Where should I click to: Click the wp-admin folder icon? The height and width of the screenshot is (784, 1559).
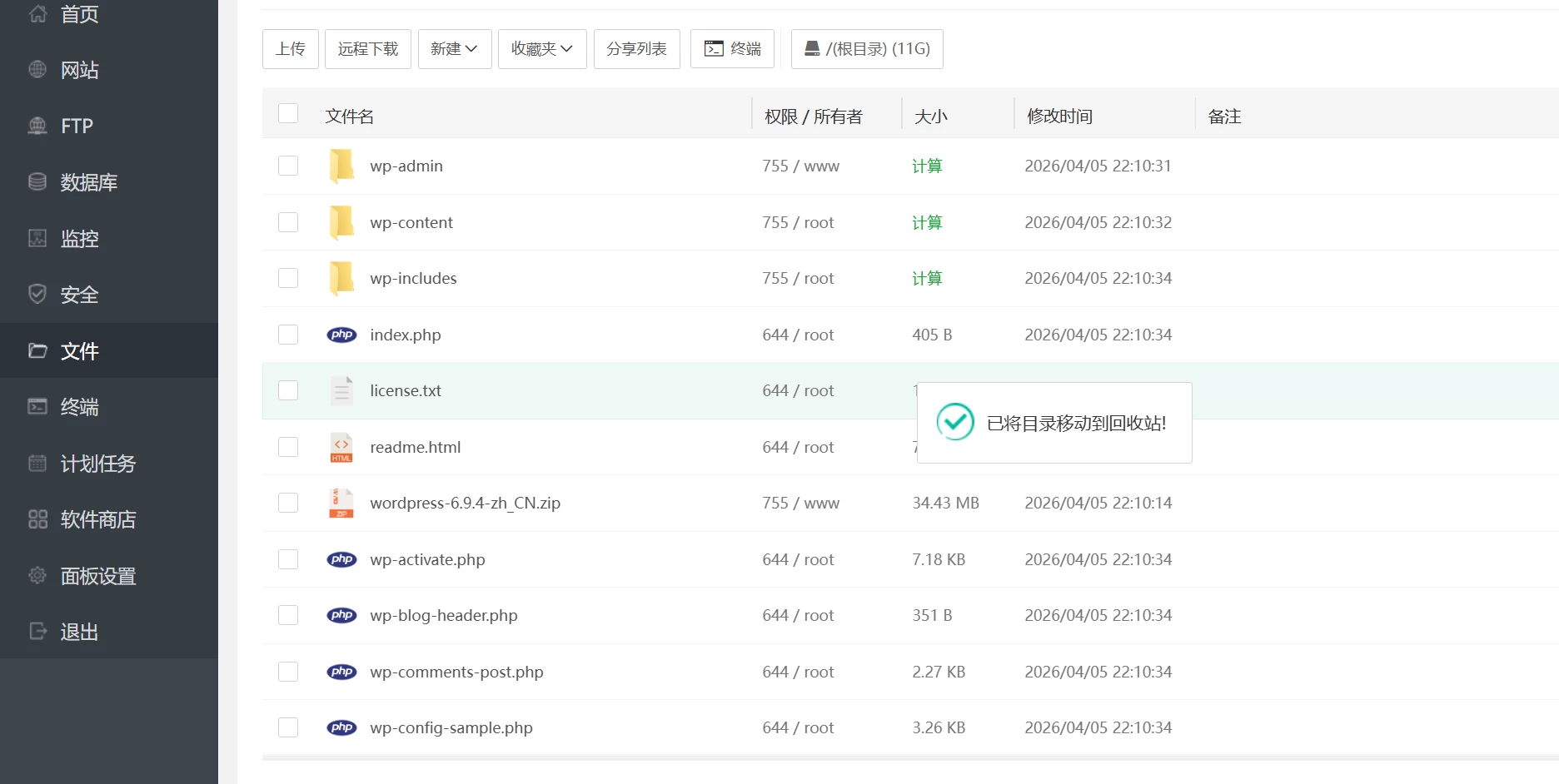click(341, 166)
